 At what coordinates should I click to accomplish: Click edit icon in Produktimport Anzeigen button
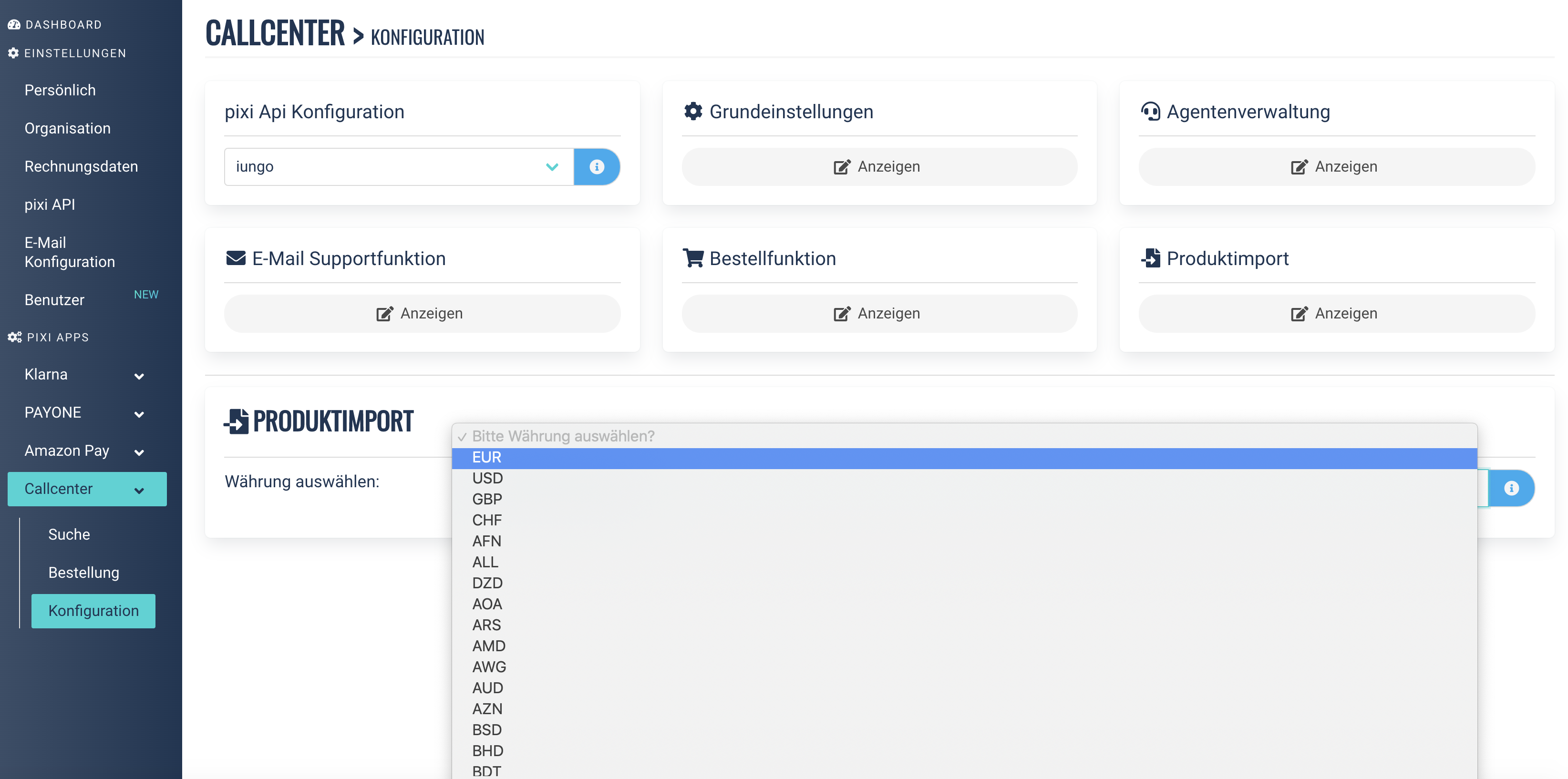tap(1299, 313)
